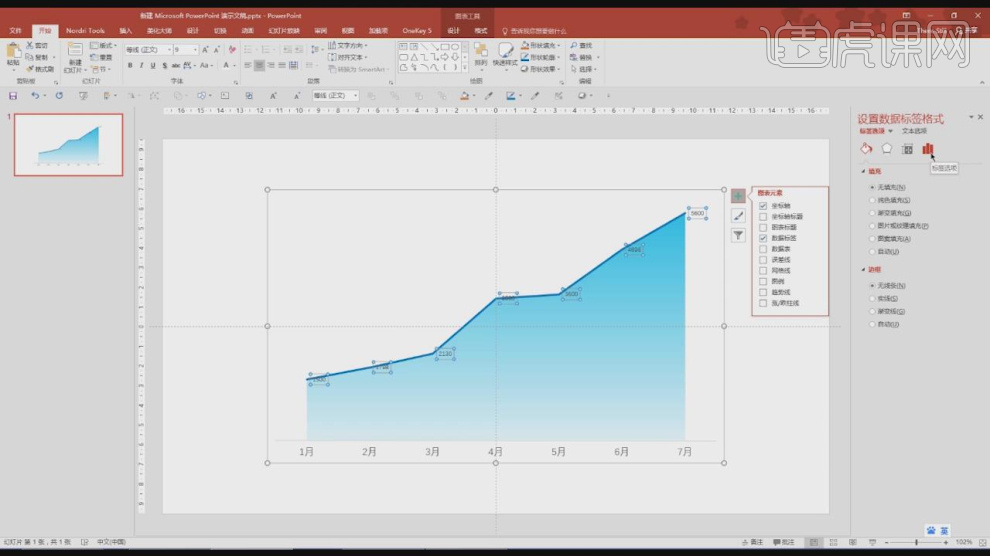This screenshot has height=556, width=990.
Task: Open the Nordri Tools tab
Action: [x=85, y=30]
